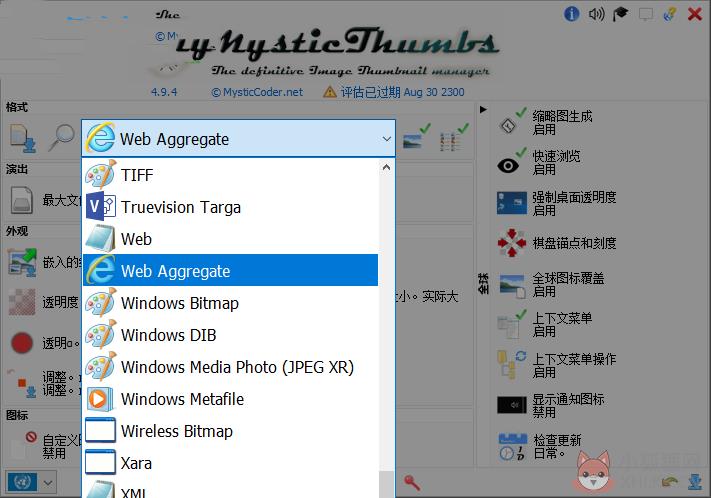
Task: Click the magnifier search formats icon
Action: (x=62, y=137)
